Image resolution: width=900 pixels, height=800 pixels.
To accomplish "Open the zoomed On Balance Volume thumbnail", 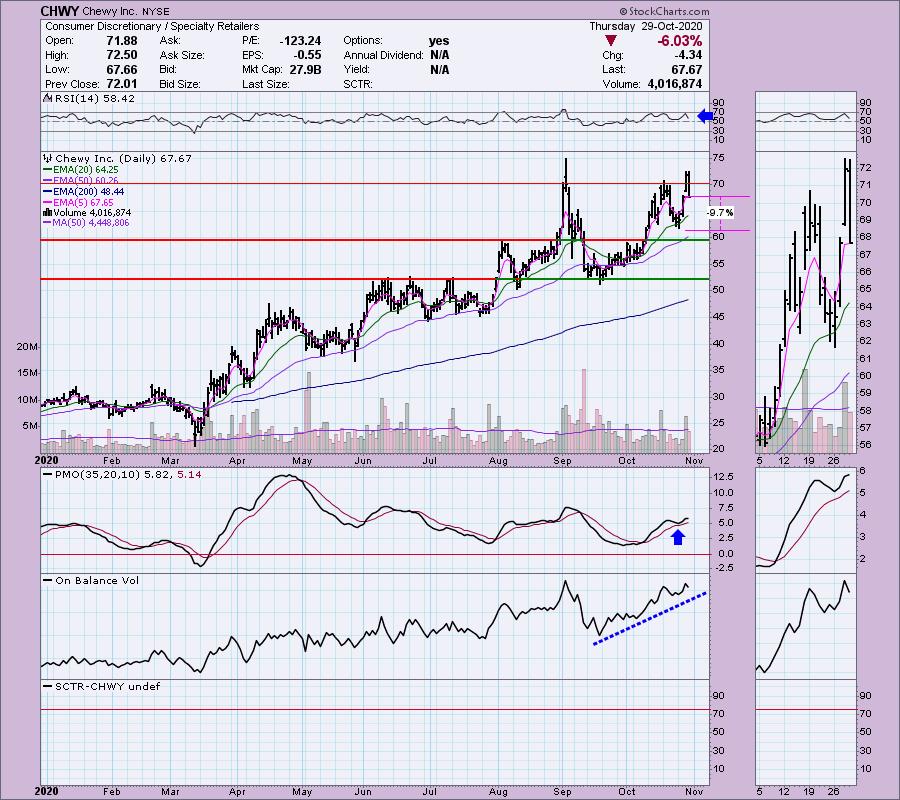I will pos(806,626).
